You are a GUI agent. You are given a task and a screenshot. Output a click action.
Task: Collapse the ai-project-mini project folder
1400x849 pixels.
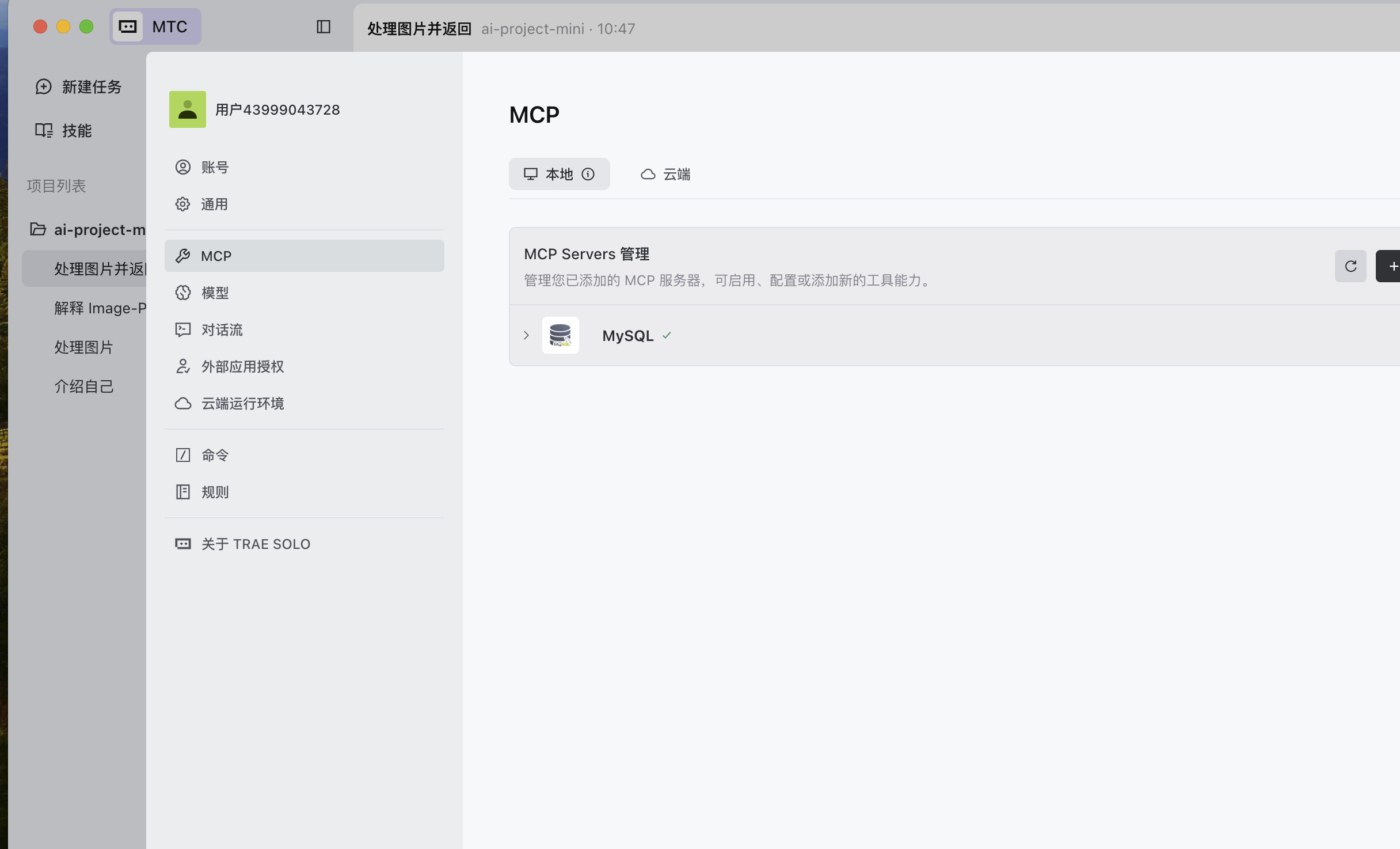86,230
